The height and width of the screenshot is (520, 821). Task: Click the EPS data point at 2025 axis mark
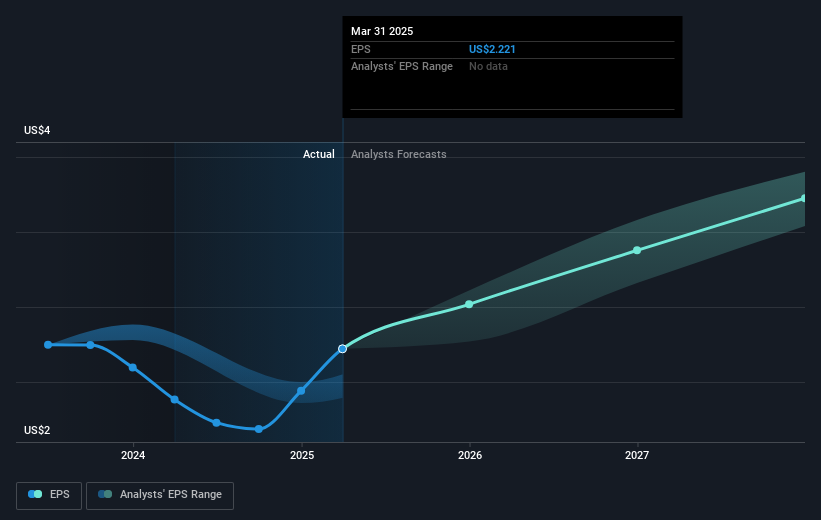[x=301, y=391]
